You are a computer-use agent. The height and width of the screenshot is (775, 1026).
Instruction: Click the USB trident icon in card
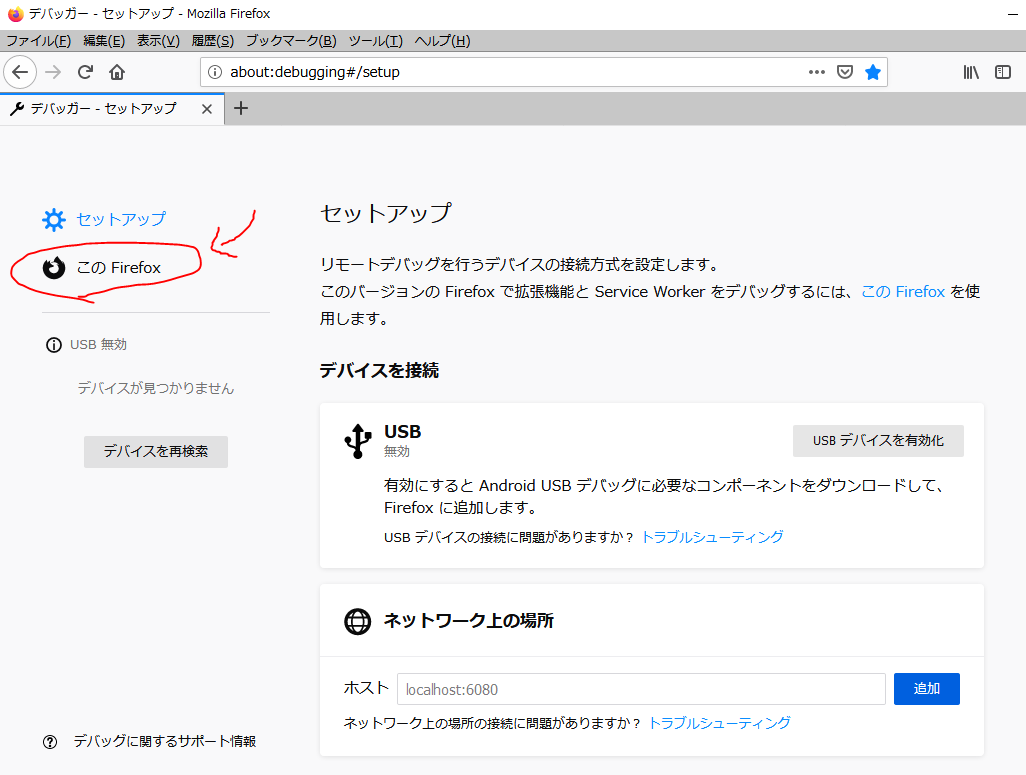(x=358, y=441)
